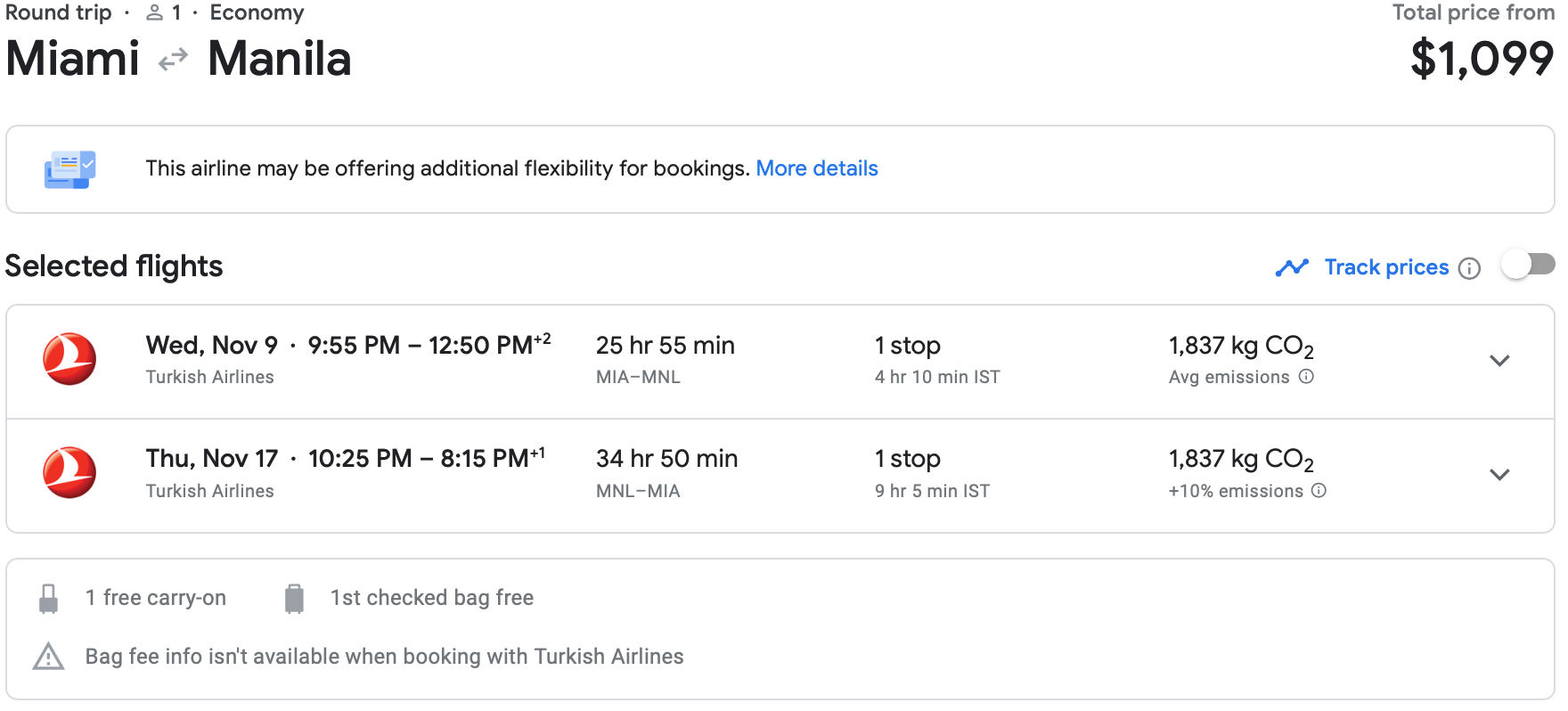The image size is (1568, 711).
Task: Enable the Track prices toggle
Action: 1527,265
